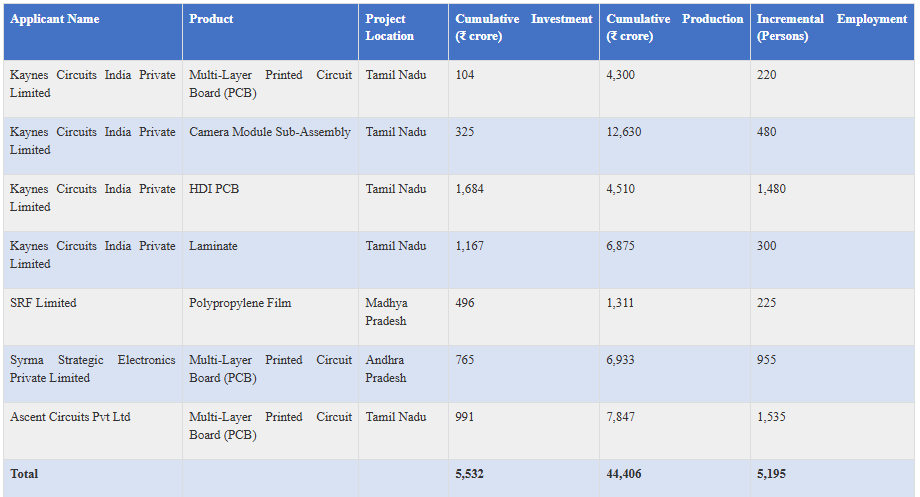The height and width of the screenshot is (497, 920).
Task: Click the Applicant Name column header
Action: tap(55, 19)
